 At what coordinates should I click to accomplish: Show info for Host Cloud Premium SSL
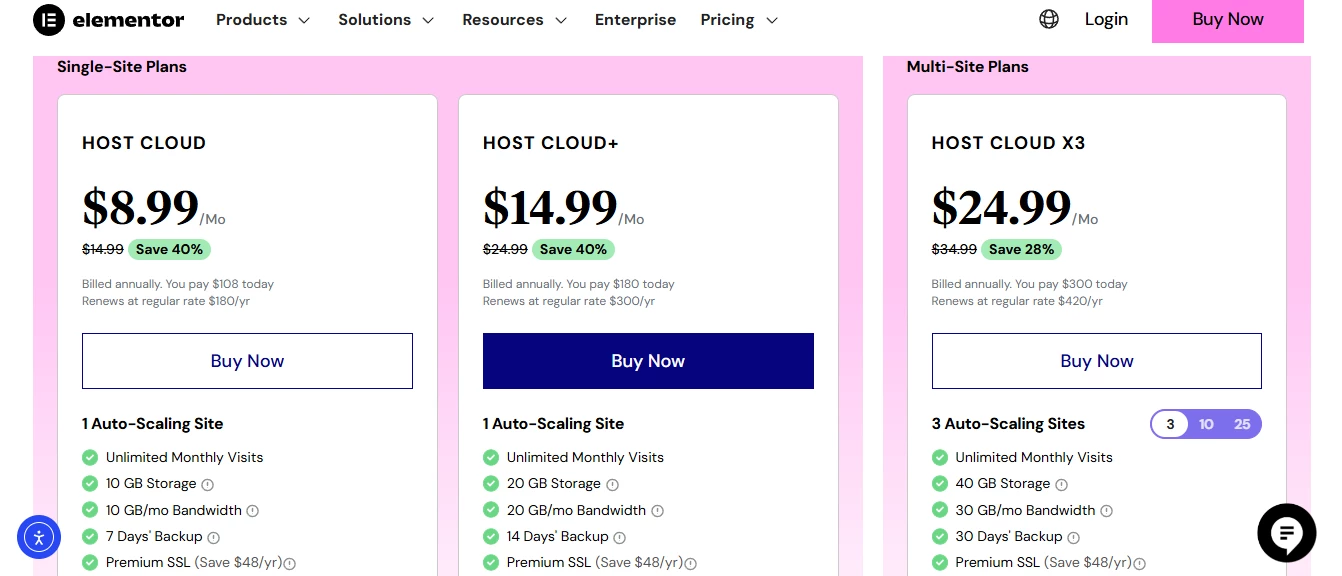click(x=290, y=564)
